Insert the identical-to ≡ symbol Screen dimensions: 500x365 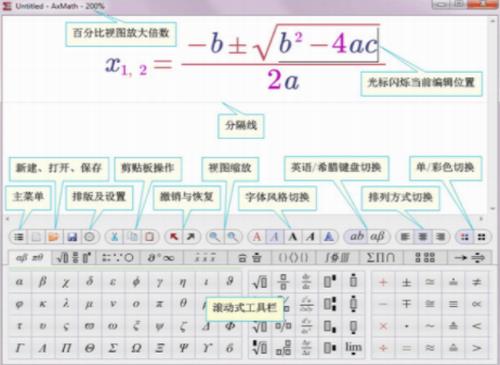pyautogui.click(x=453, y=304)
